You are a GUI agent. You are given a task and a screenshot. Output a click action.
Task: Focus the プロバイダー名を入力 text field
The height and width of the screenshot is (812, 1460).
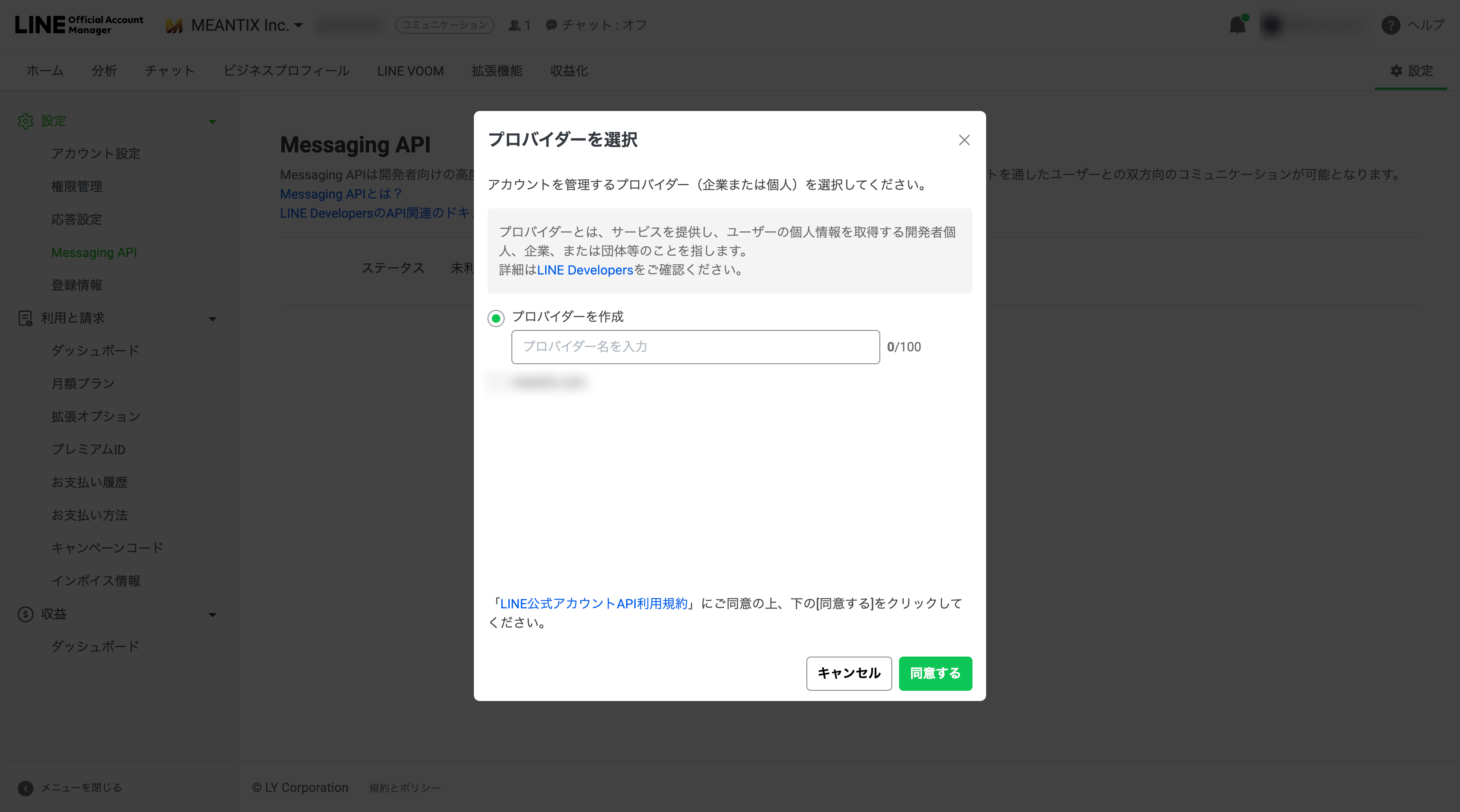click(x=695, y=347)
